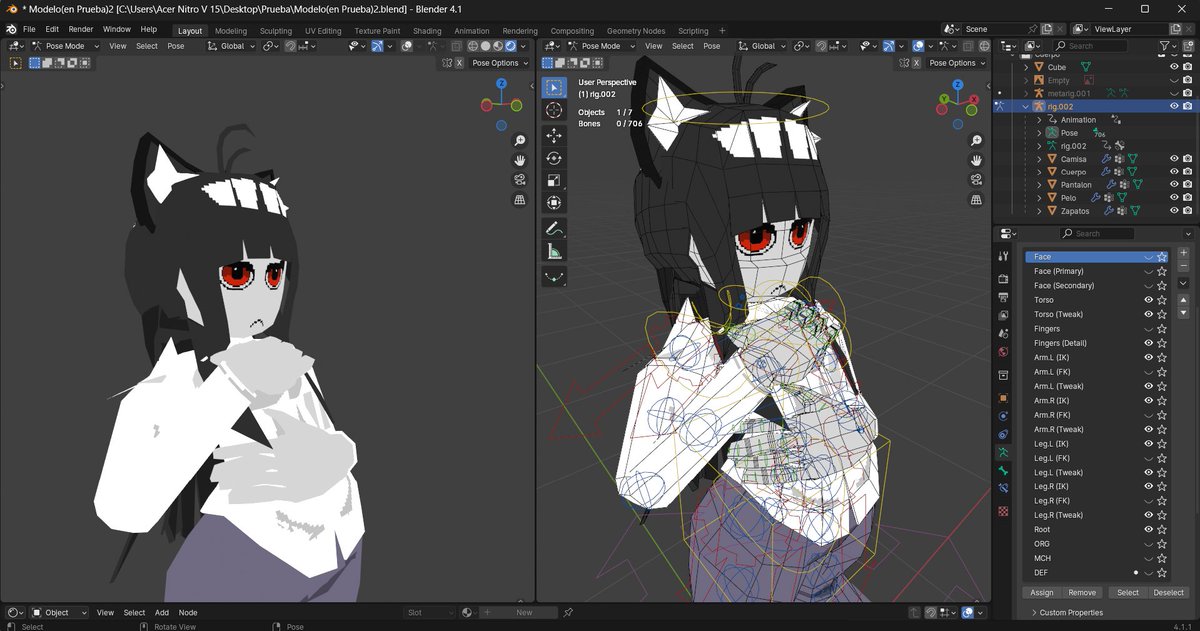Select the Scale tool in right viewport toolbar
Image resolution: width=1200 pixels, height=631 pixels.
555,181
